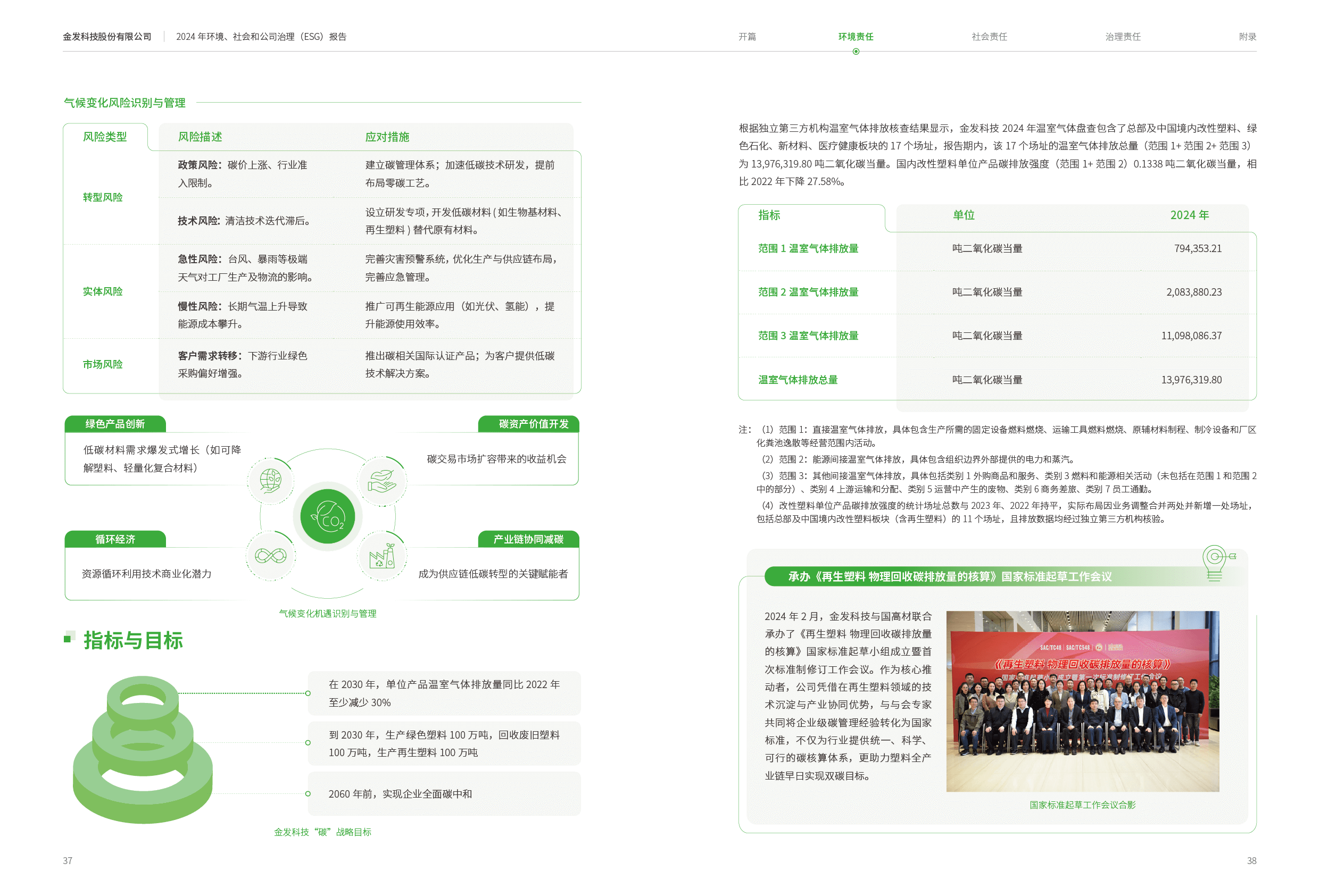This screenshot has height=896, width=1320.
Task: Go to the 治理责任 tab
Action: click(1122, 36)
